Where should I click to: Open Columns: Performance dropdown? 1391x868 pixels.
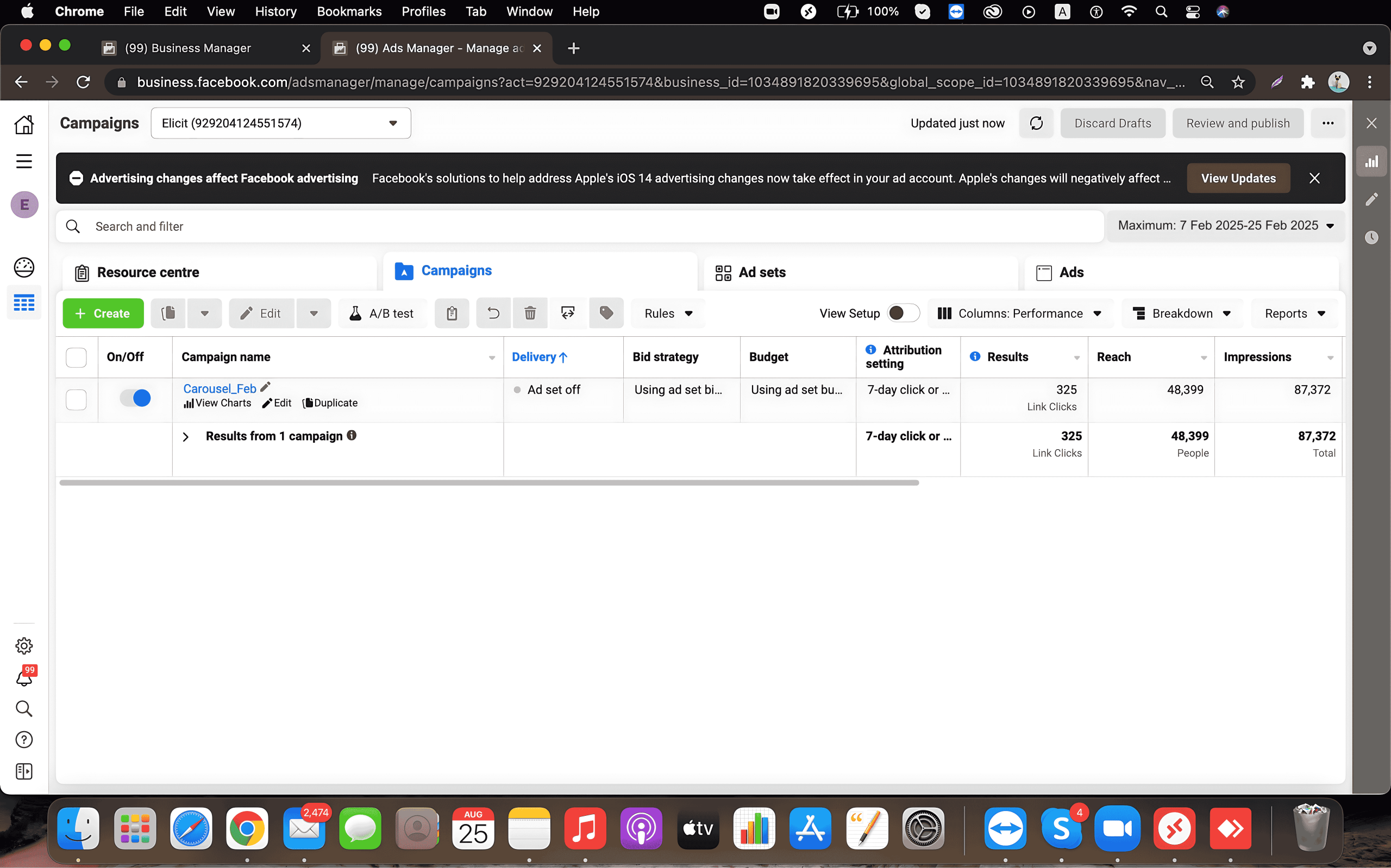[x=1019, y=313]
